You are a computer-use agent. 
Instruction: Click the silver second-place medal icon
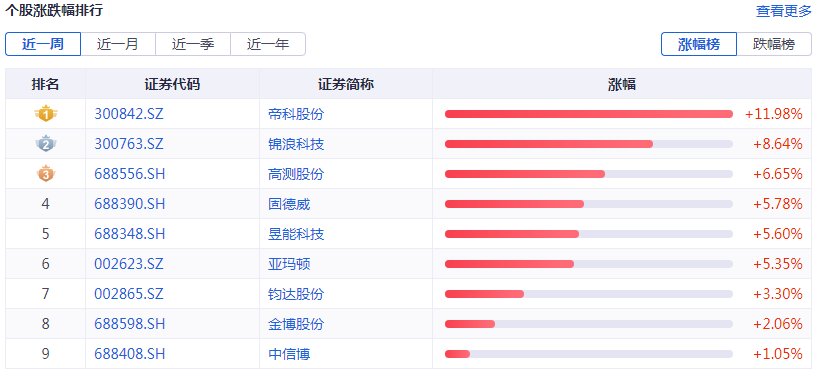point(45,144)
